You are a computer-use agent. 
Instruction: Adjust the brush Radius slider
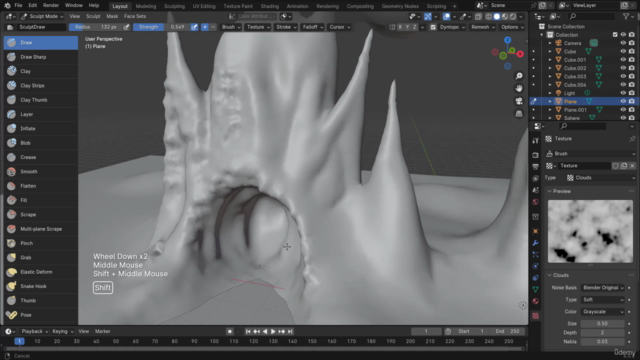pyautogui.click(x=96, y=27)
